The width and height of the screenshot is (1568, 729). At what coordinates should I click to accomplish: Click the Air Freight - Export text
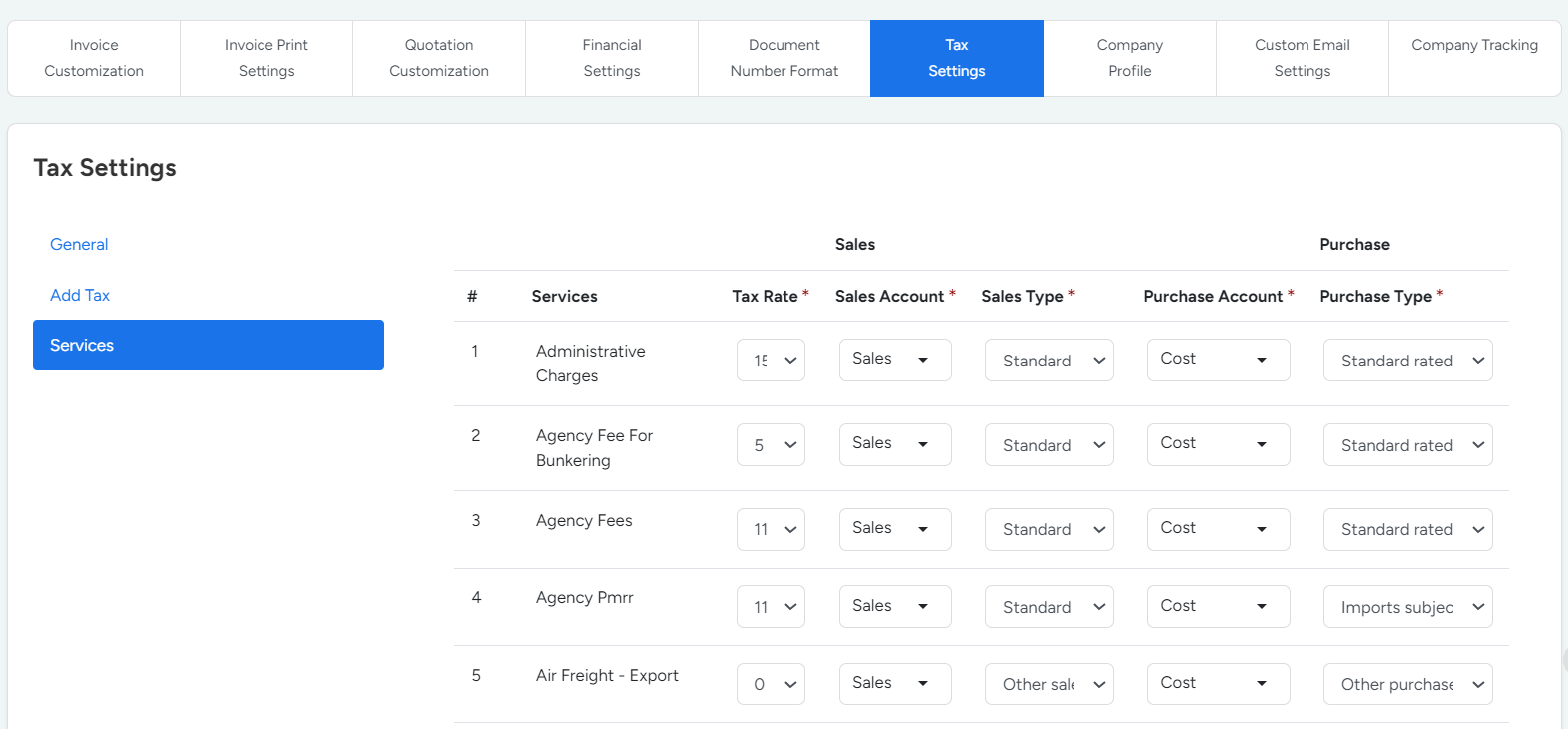pyautogui.click(x=607, y=675)
